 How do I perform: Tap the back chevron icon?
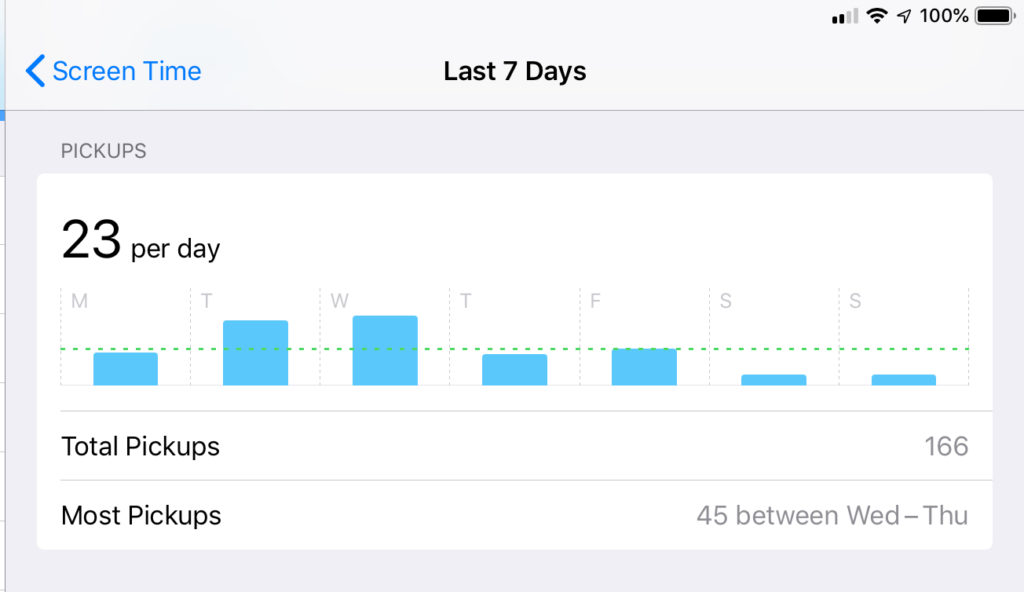pos(35,71)
